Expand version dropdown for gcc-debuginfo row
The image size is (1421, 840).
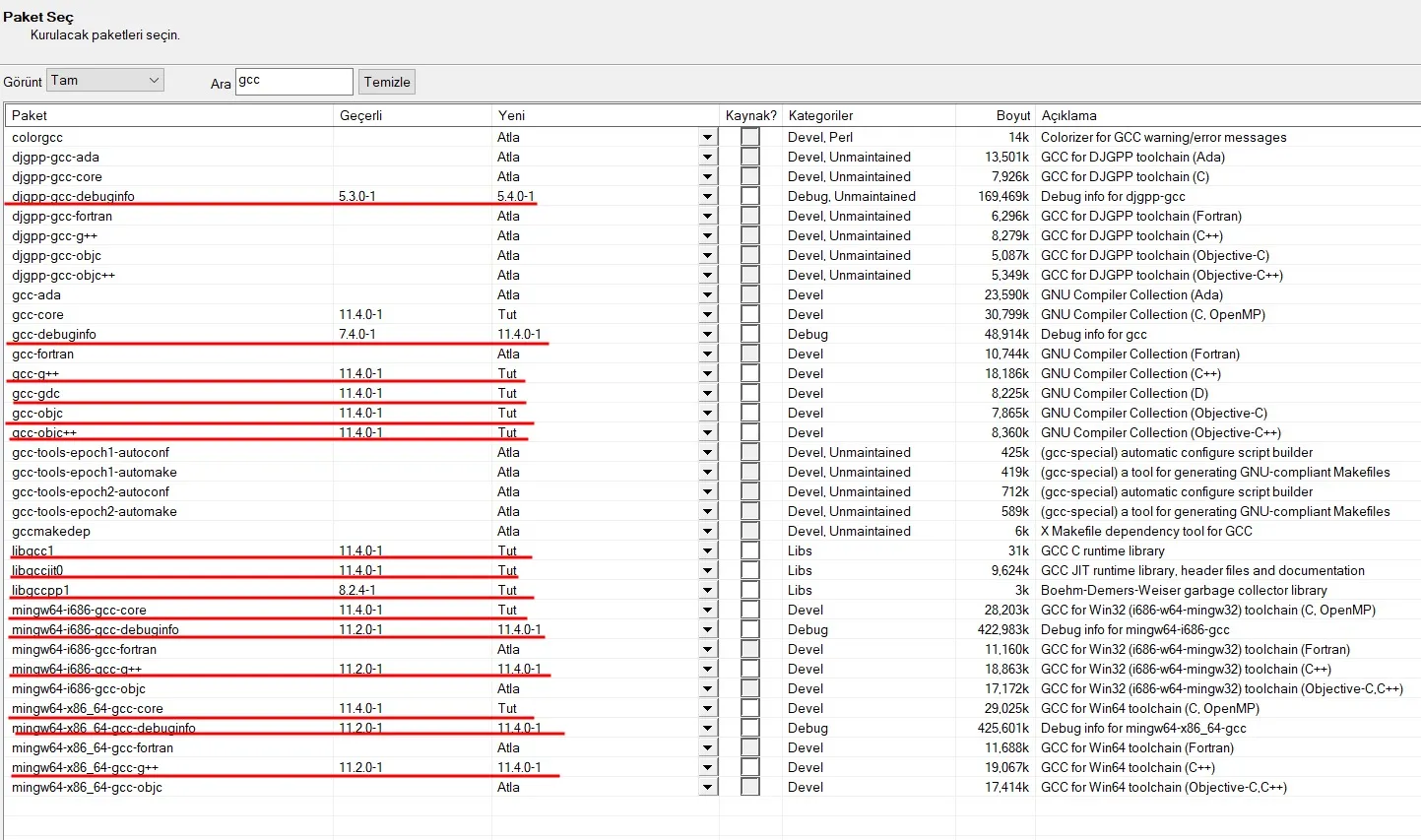pos(707,335)
